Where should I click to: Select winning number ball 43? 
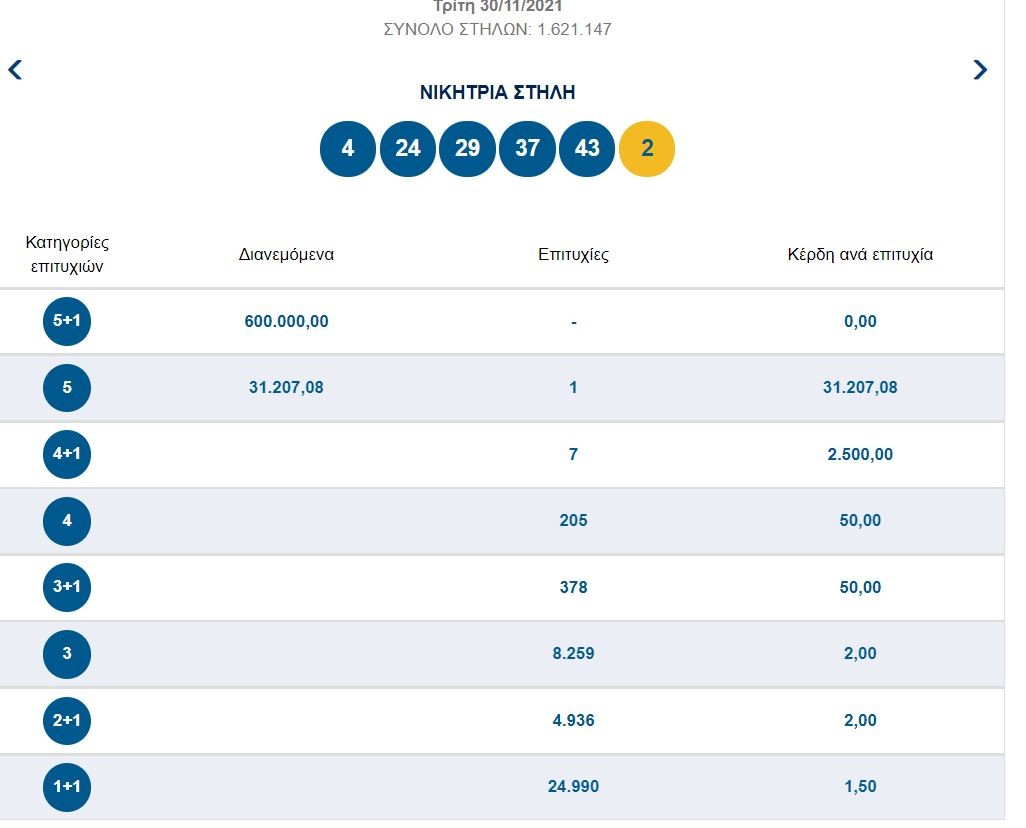click(587, 149)
